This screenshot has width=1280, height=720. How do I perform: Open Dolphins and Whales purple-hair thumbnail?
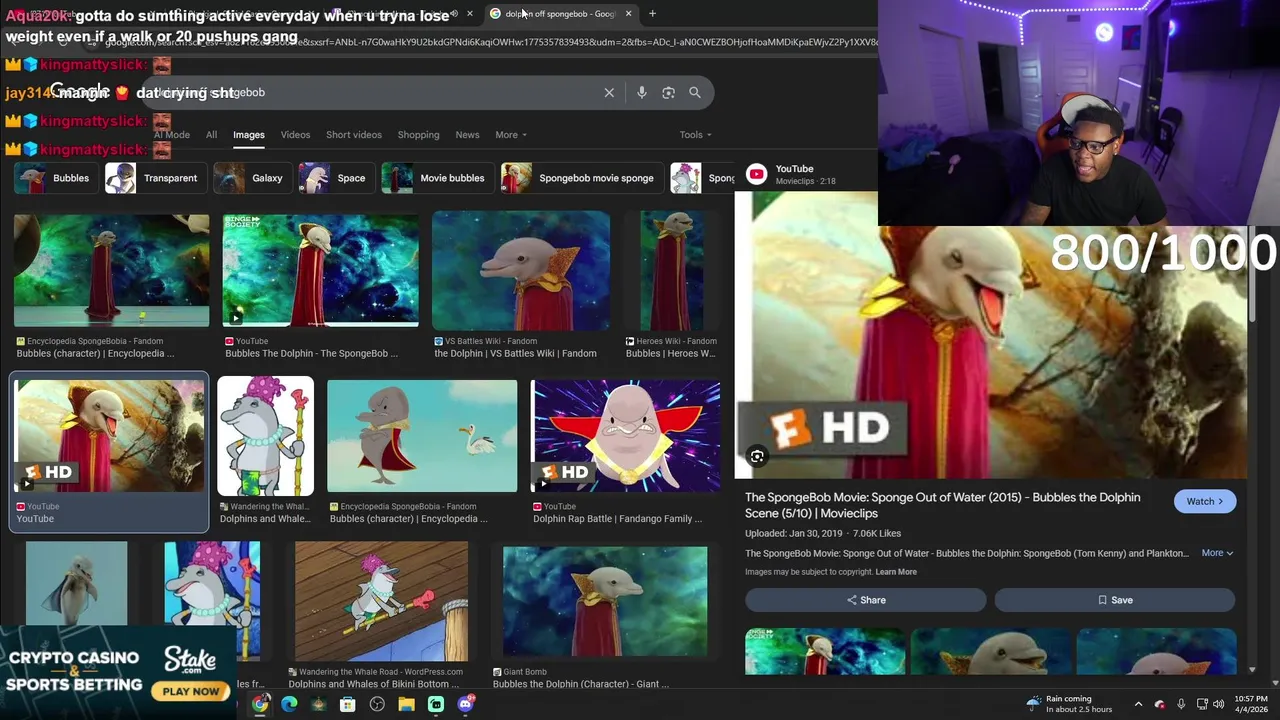point(266,436)
